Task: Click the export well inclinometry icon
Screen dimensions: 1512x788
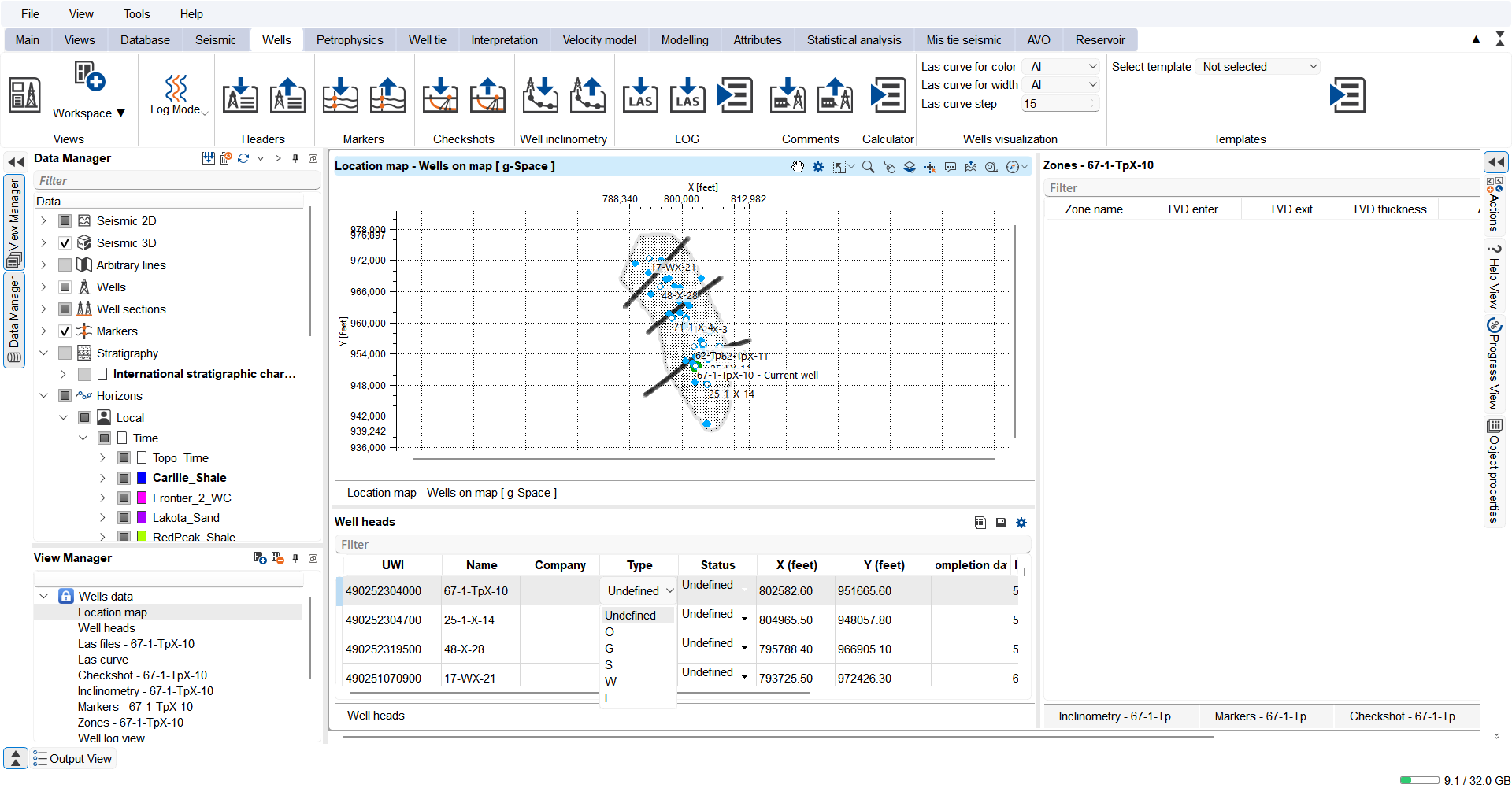Action: click(588, 95)
